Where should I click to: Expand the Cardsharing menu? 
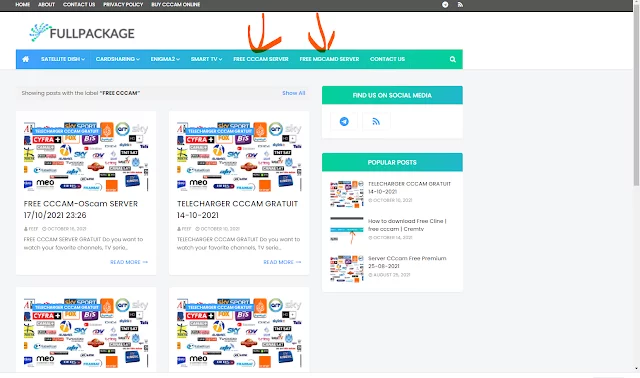[x=118, y=59]
